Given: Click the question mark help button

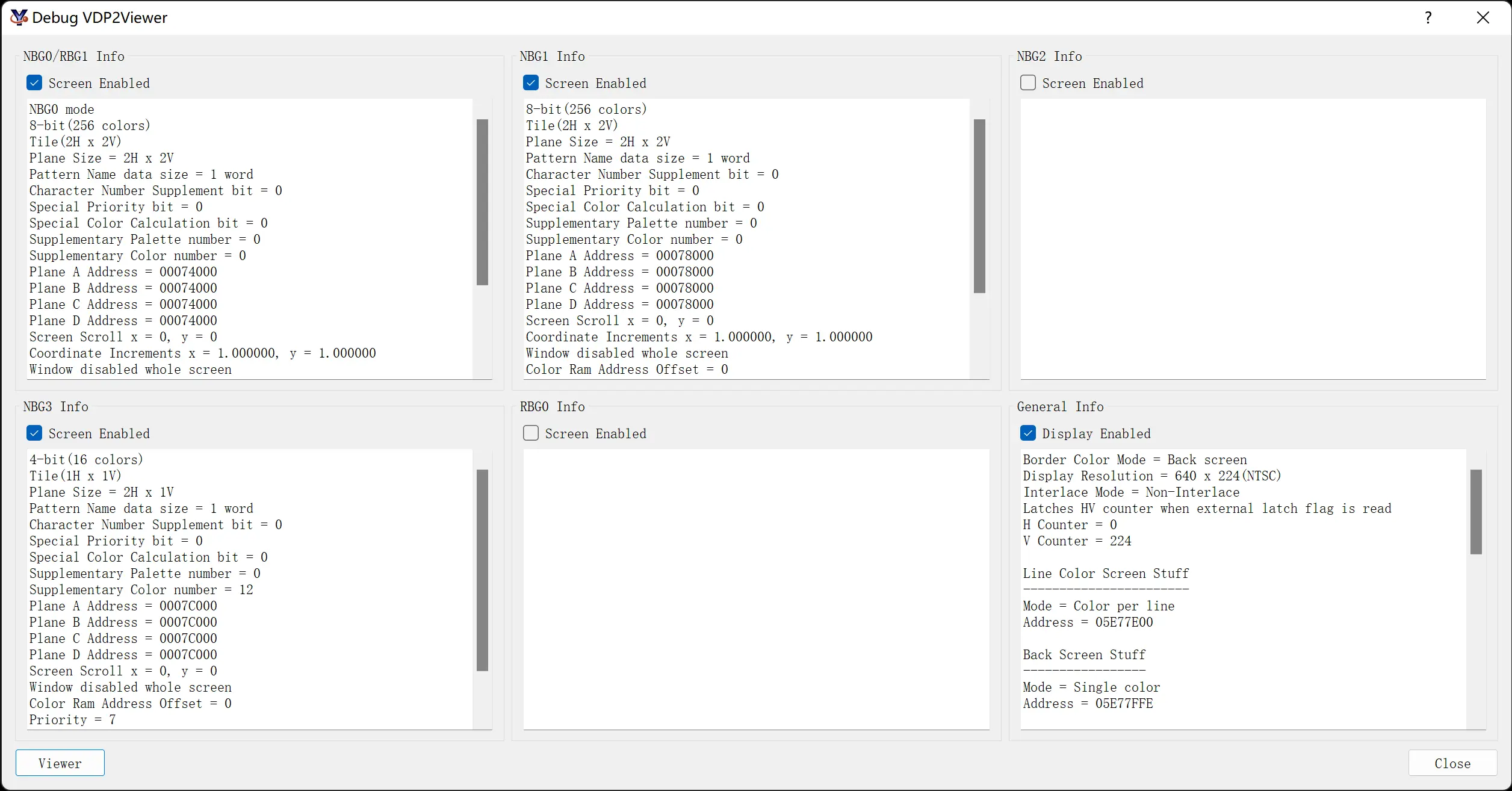Looking at the screenshot, I should coord(1428,17).
